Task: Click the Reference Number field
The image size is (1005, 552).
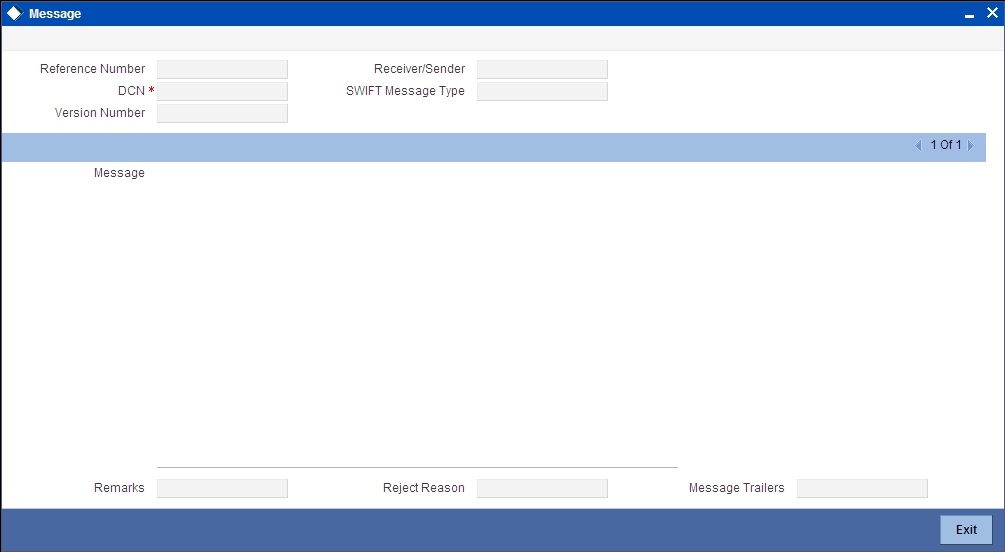Action: [x=222, y=69]
